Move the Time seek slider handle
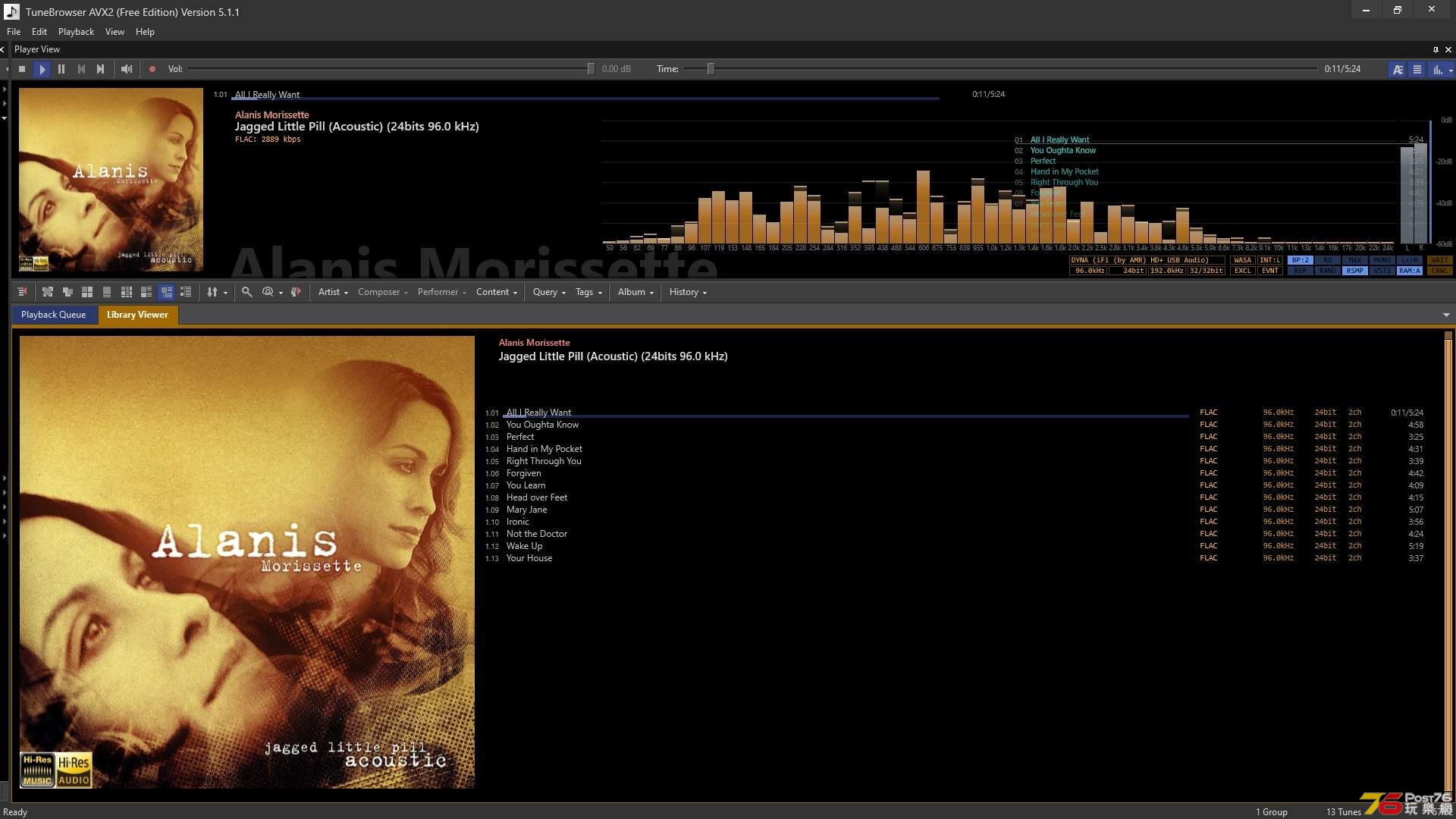The image size is (1456, 819). point(711,69)
